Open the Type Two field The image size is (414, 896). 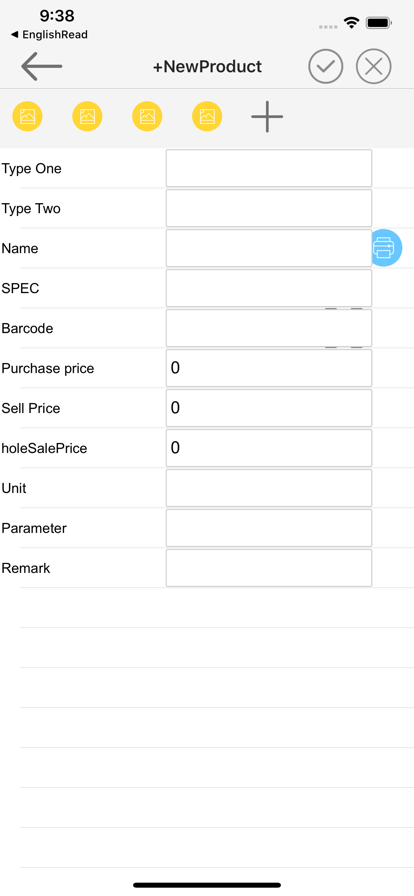269,208
